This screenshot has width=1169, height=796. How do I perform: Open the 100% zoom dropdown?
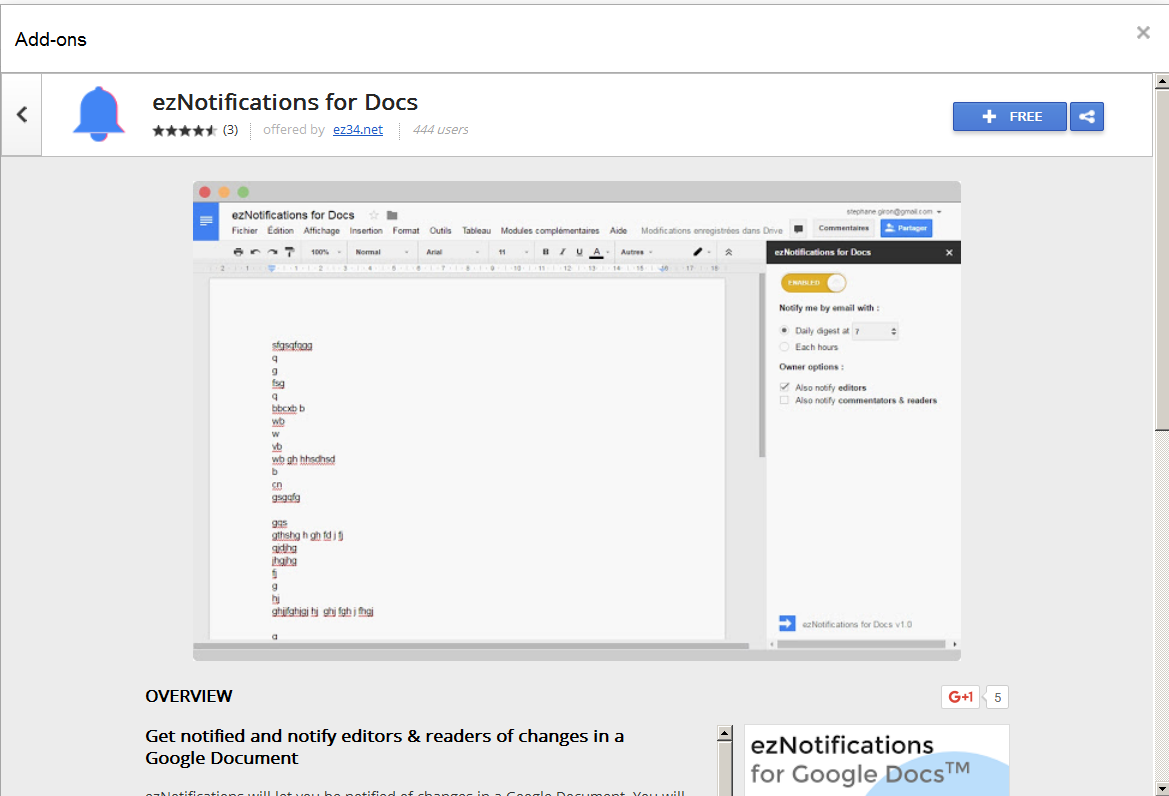(326, 252)
